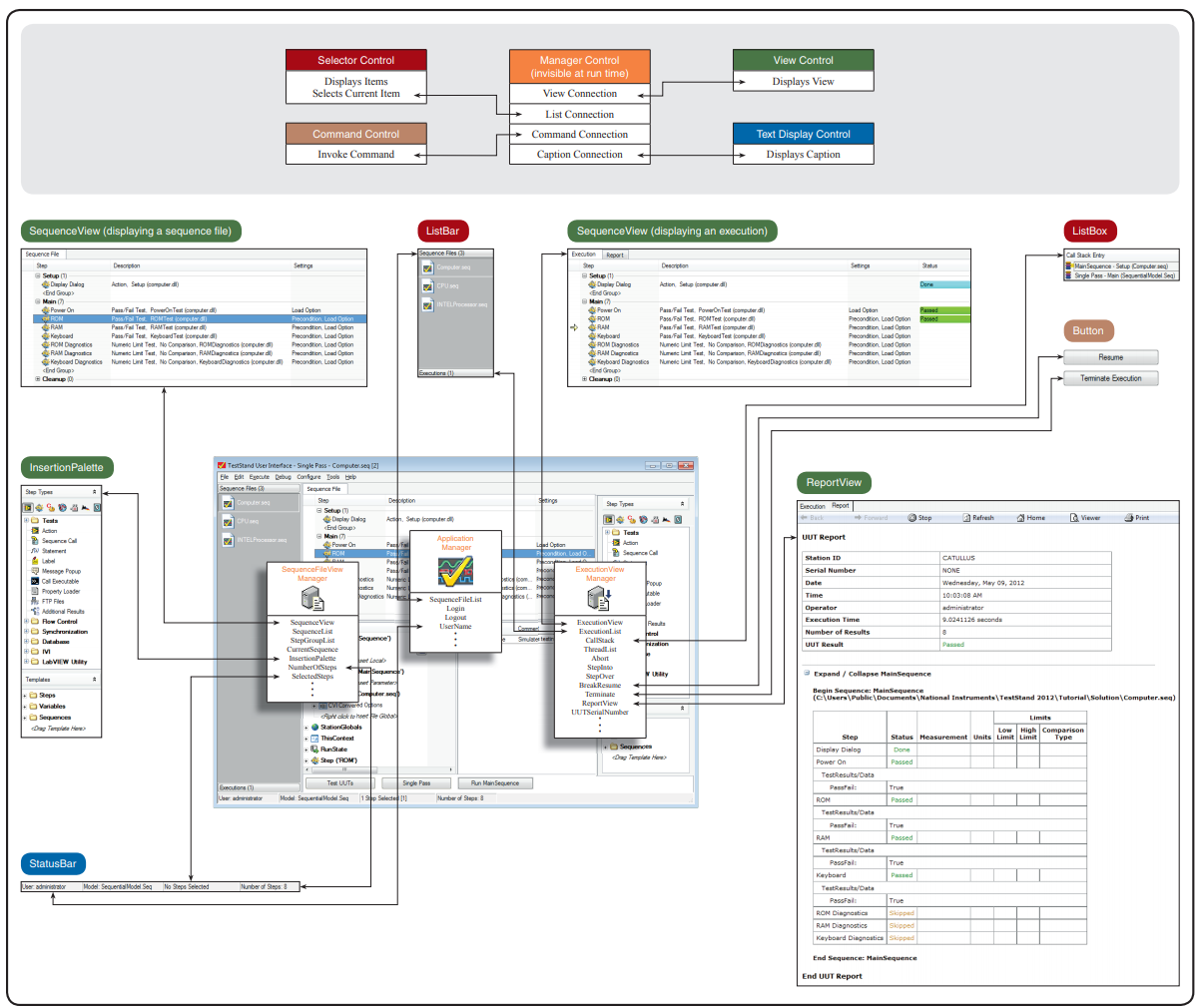Screen dimensions: 1200x1008
Task: Expand the StationGlobals tree node
Action: 306,728
